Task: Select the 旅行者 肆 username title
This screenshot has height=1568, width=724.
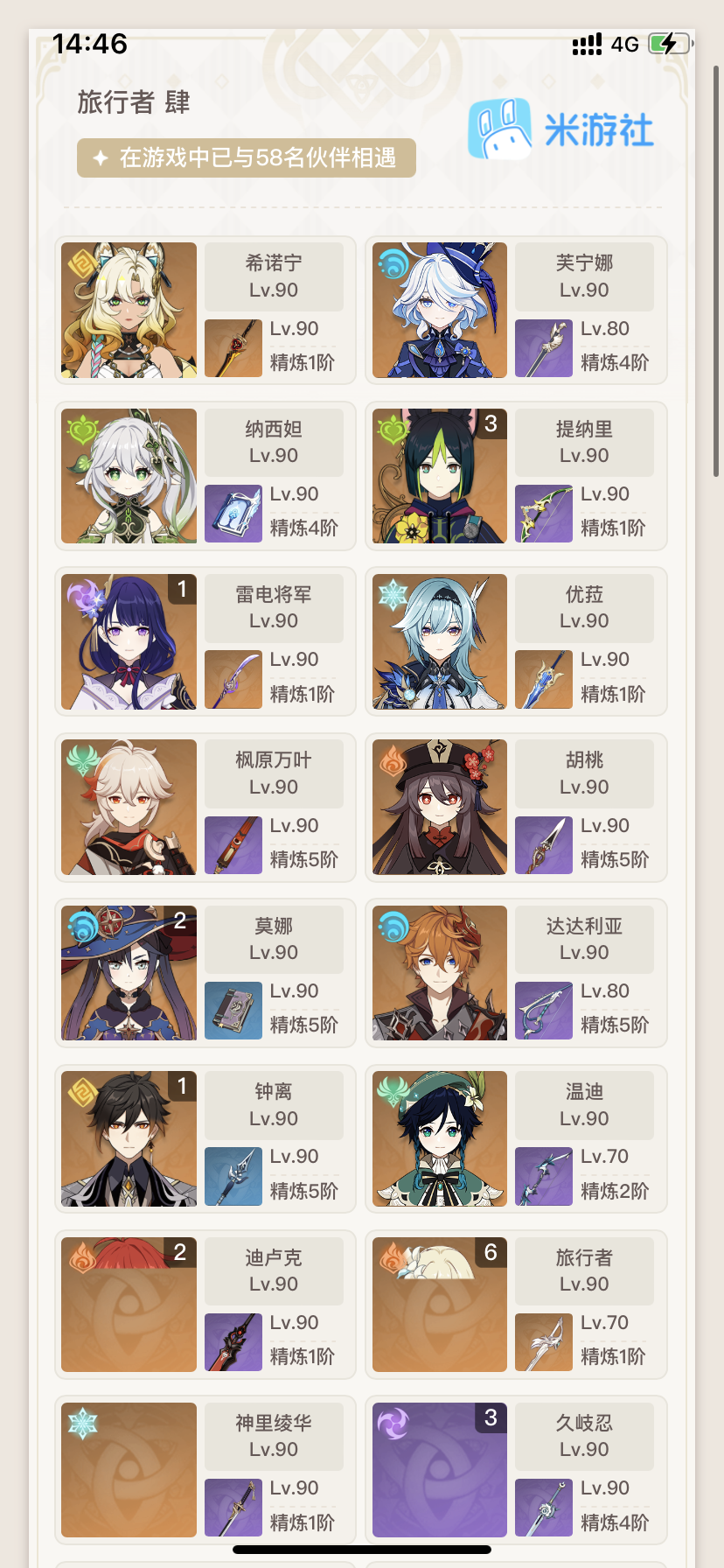Action: pos(134,102)
